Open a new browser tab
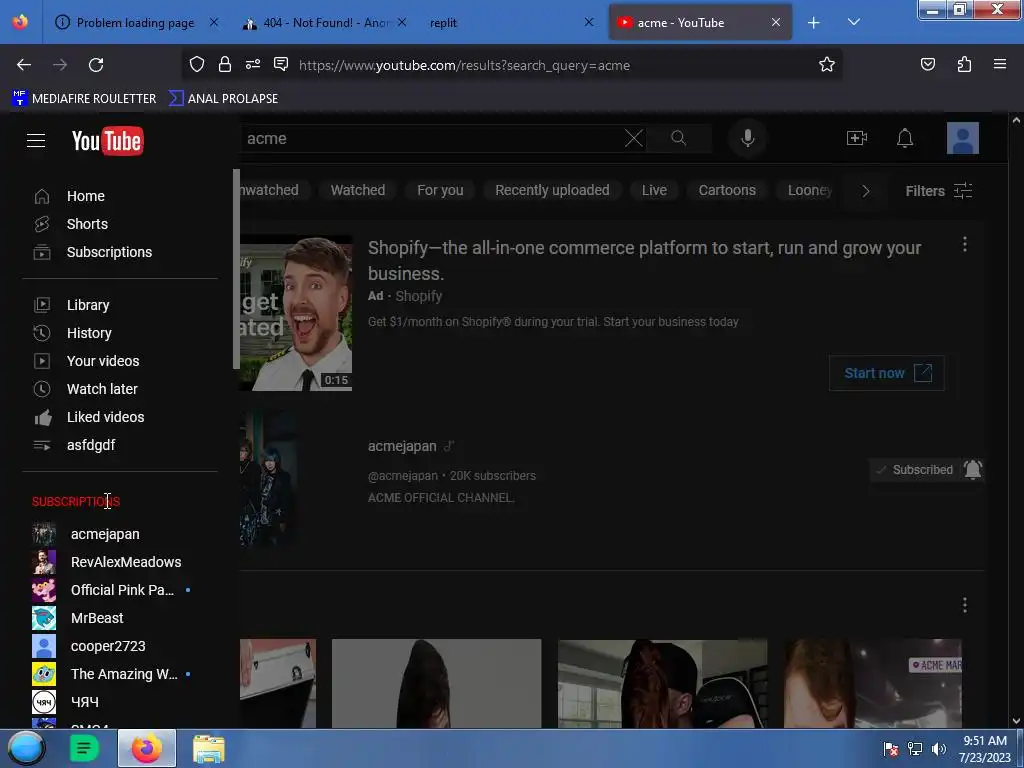This screenshot has width=1024, height=768. click(x=814, y=23)
